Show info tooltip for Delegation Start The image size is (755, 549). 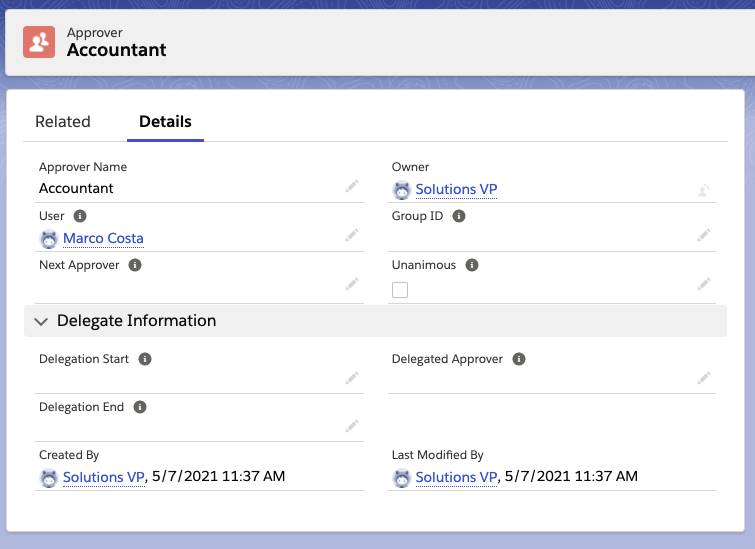point(145,359)
